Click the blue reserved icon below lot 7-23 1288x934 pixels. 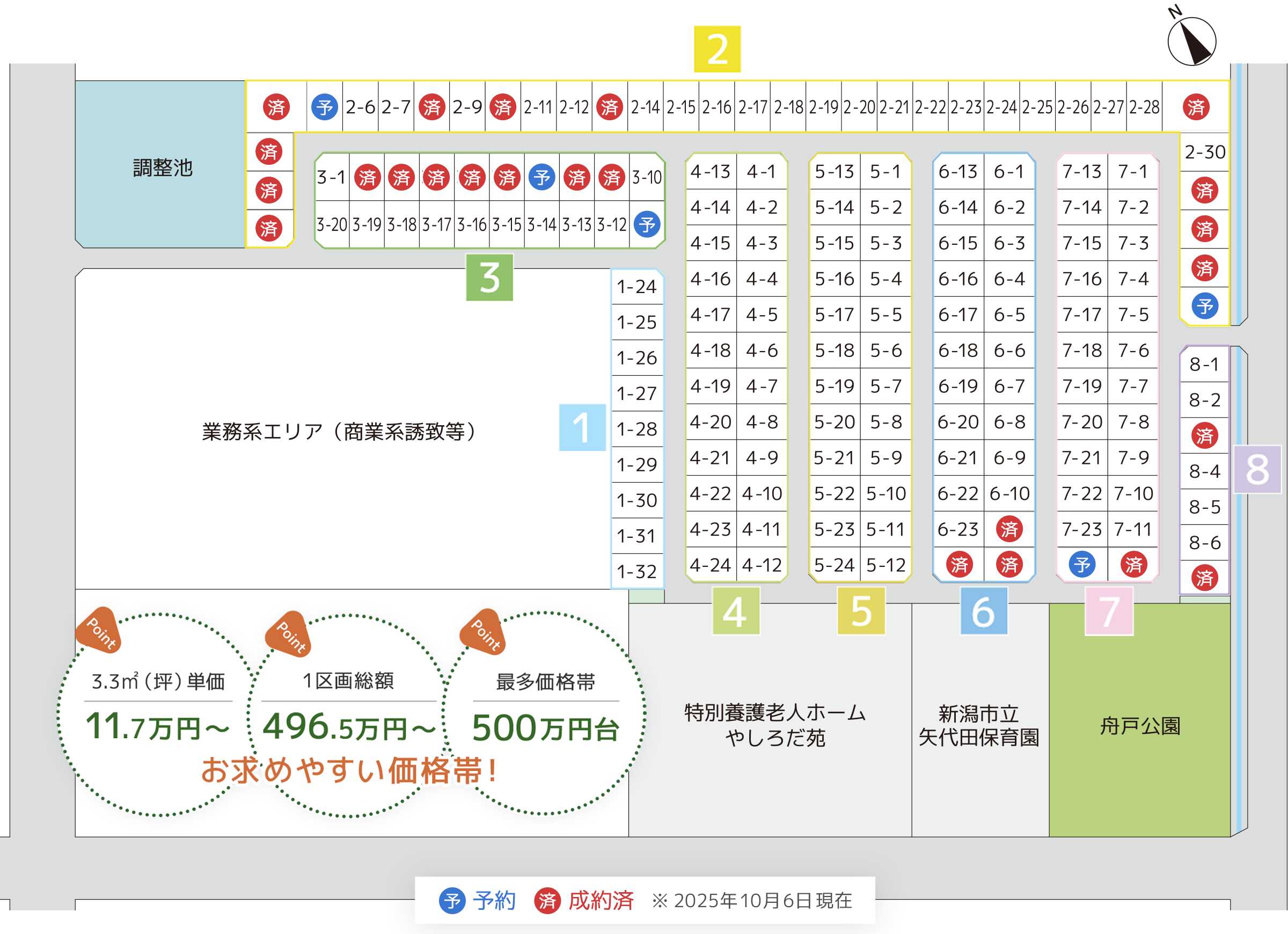[x=1082, y=565]
